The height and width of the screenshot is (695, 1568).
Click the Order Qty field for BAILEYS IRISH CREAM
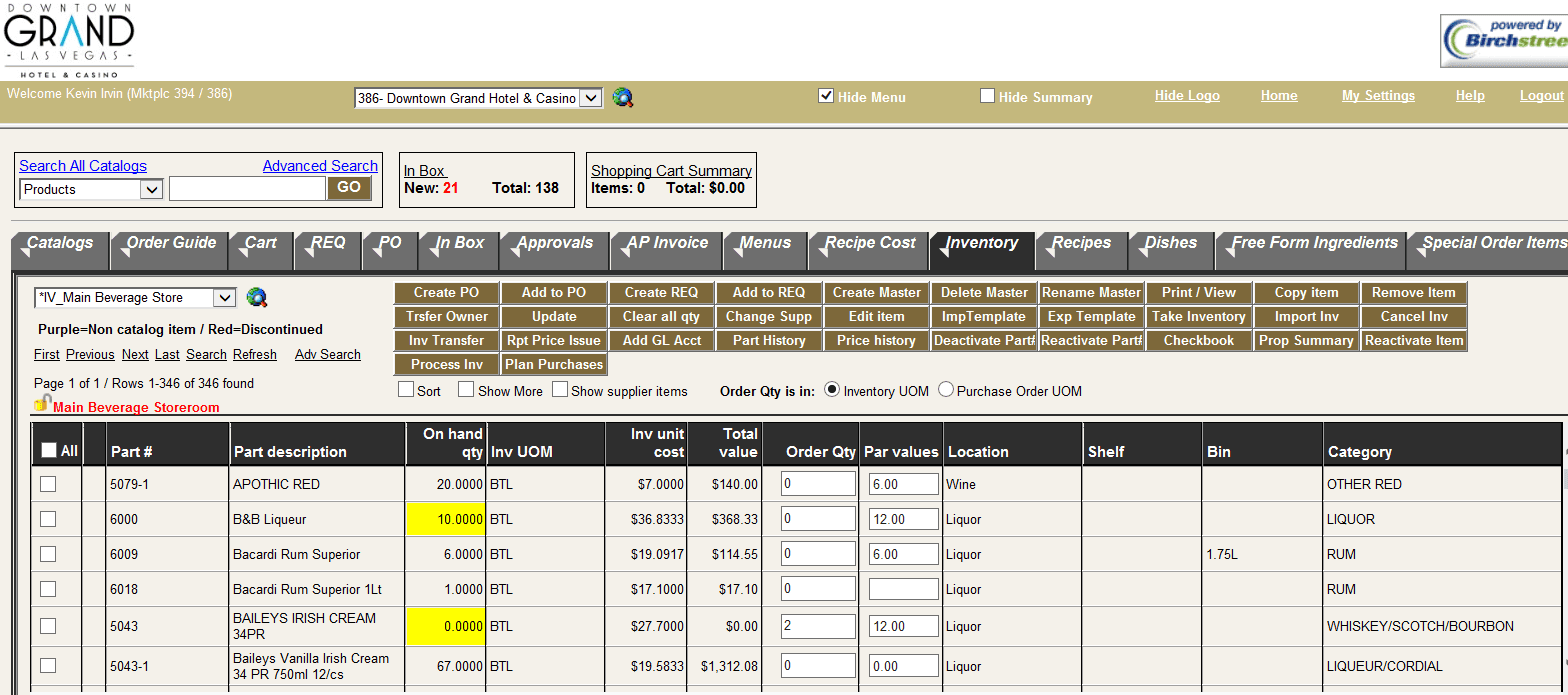tap(819, 626)
